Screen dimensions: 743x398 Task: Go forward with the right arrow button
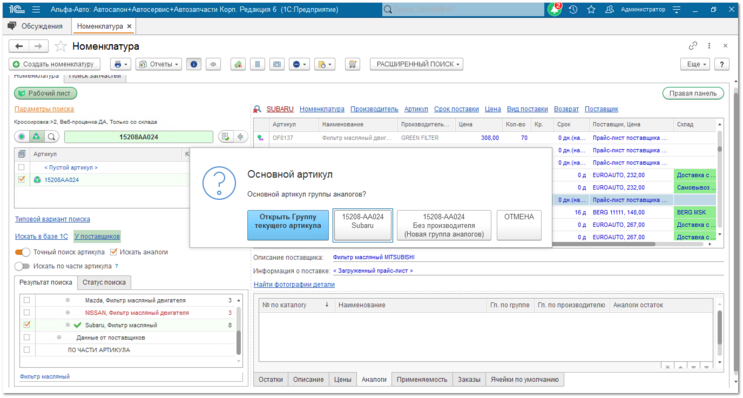click(38, 46)
